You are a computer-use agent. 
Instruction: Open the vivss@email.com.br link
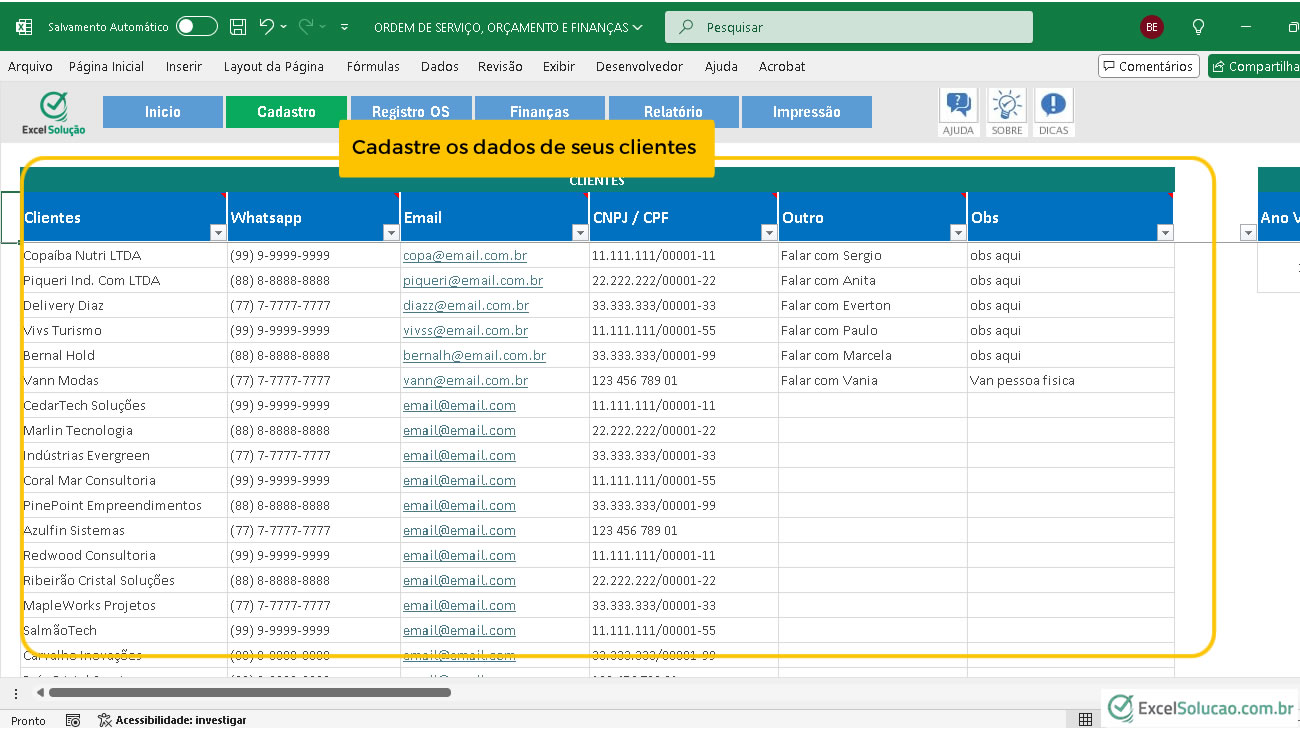pyautogui.click(x=465, y=330)
